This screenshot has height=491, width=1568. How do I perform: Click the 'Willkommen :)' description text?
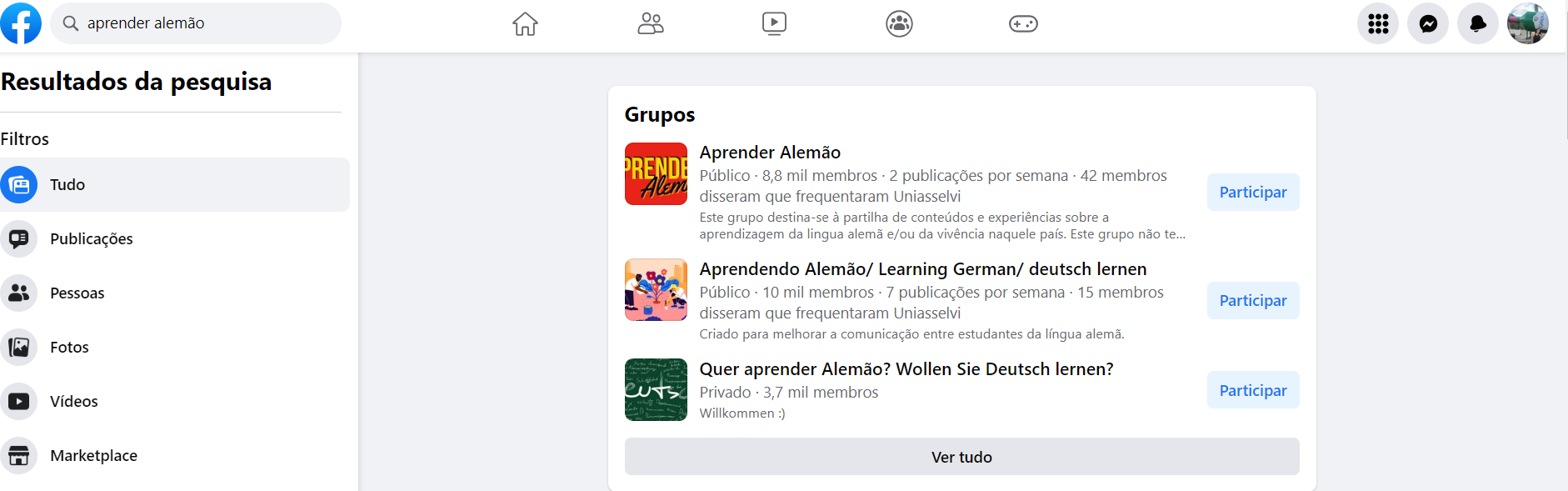pyautogui.click(x=742, y=413)
